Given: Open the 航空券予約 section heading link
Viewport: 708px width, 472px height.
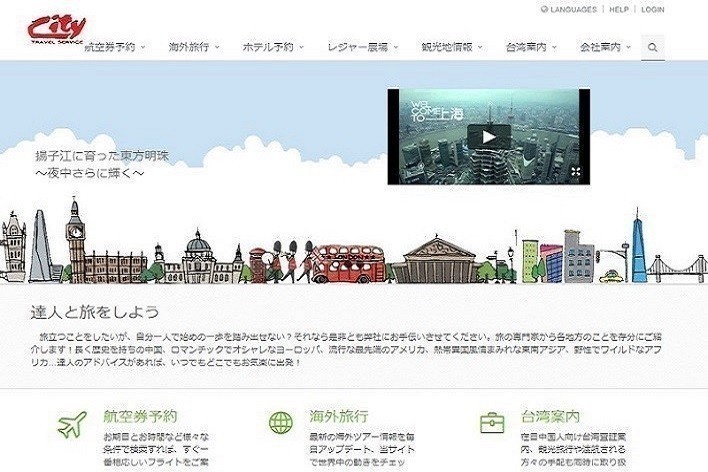Looking at the screenshot, I should [x=139, y=416].
